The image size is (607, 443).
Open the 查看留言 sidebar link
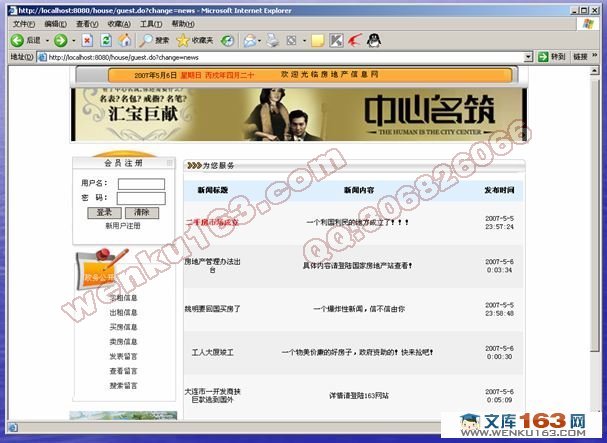pos(123,371)
